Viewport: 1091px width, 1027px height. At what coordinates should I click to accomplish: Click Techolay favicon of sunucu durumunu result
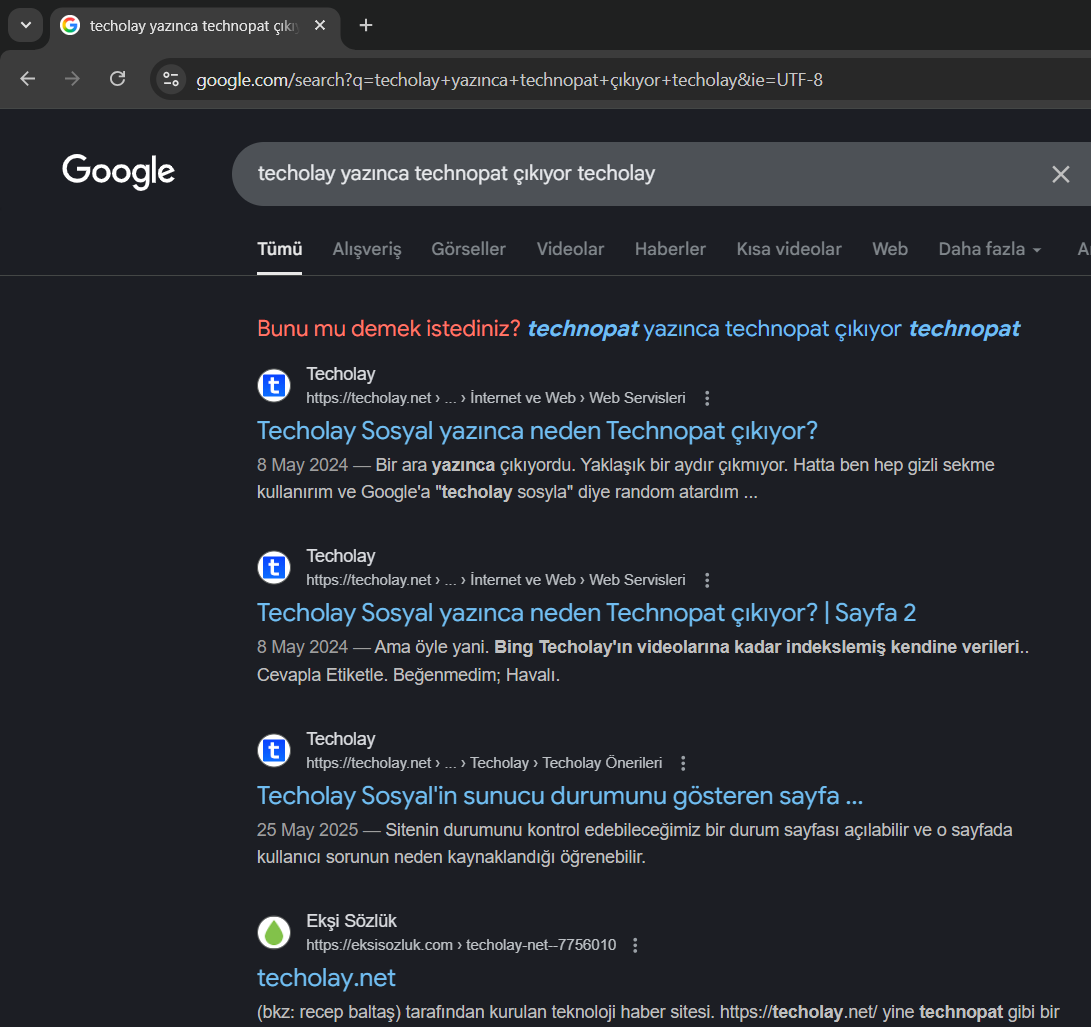(x=274, y=750)
